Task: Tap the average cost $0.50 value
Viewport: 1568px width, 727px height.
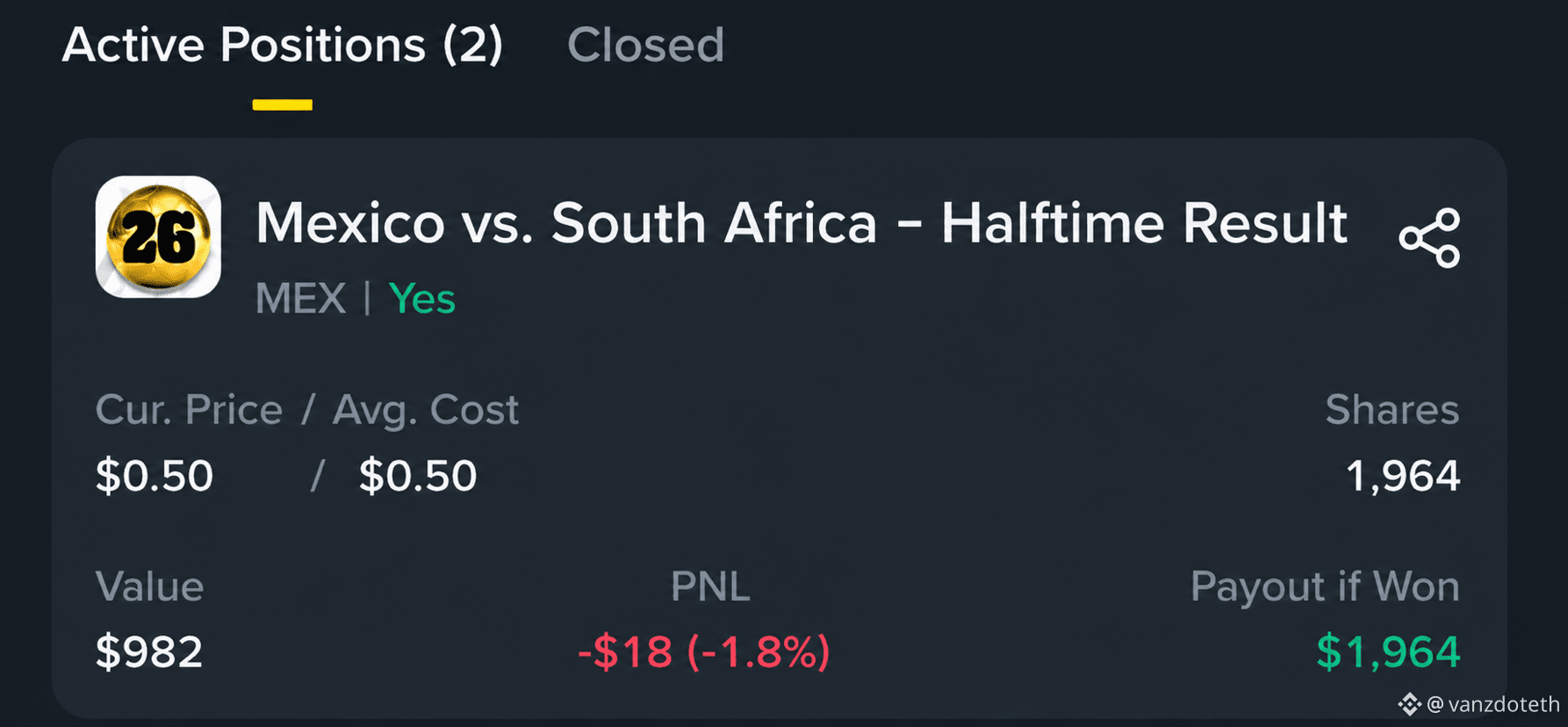Action: (x=418, y=476)
